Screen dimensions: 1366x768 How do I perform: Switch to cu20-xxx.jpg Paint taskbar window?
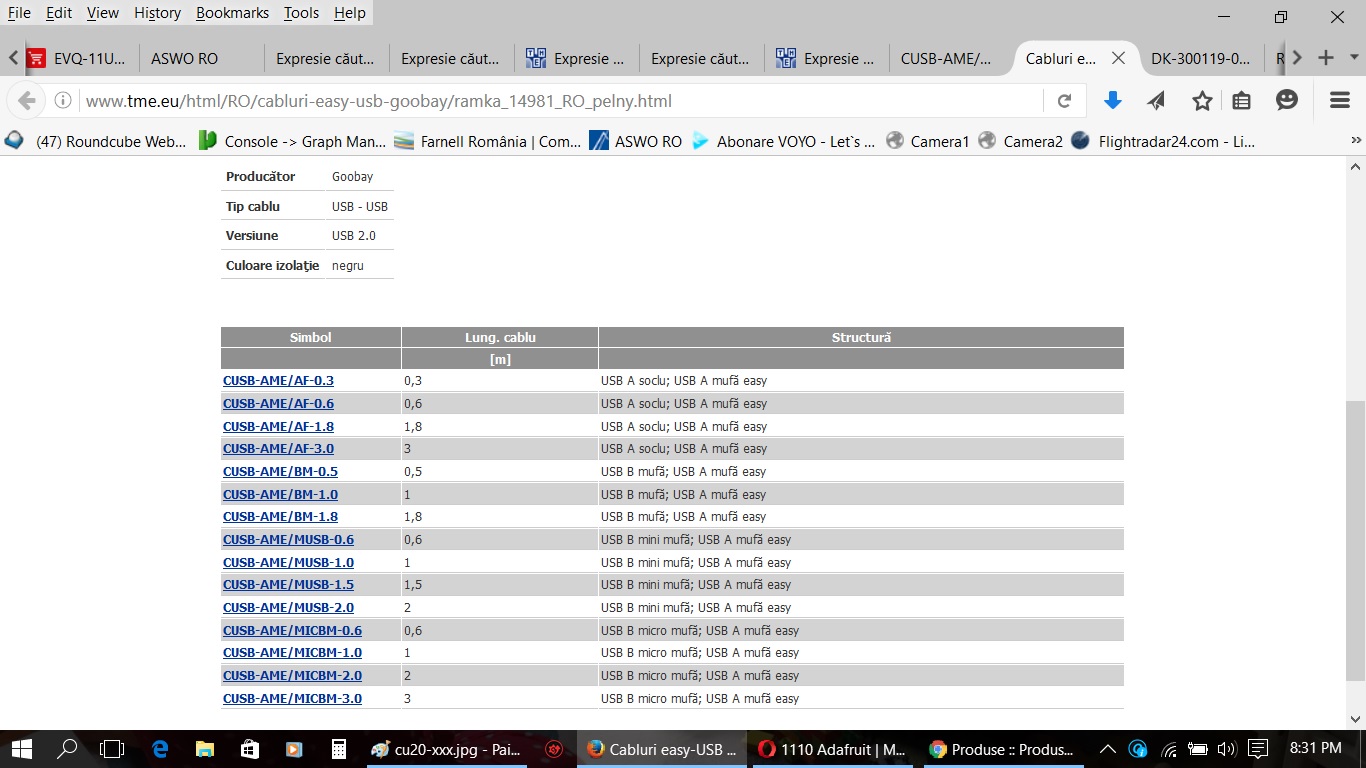tap(447, 748)
